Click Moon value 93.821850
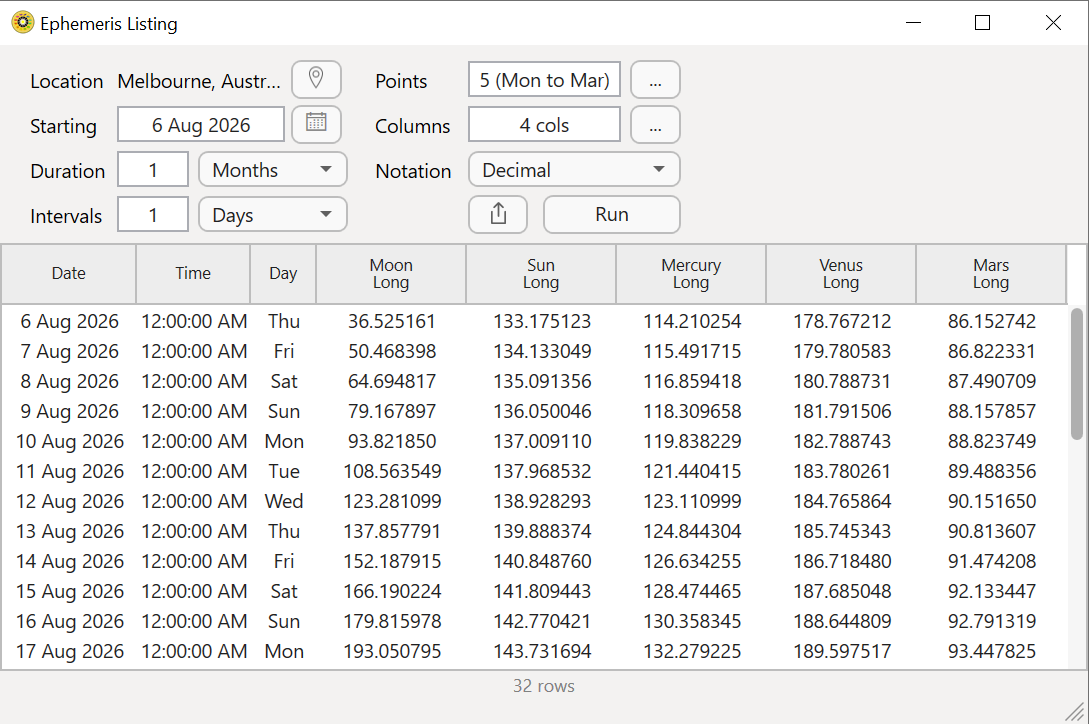The height and width of the screenshot is (724, 1089). (x=392, y=441)
